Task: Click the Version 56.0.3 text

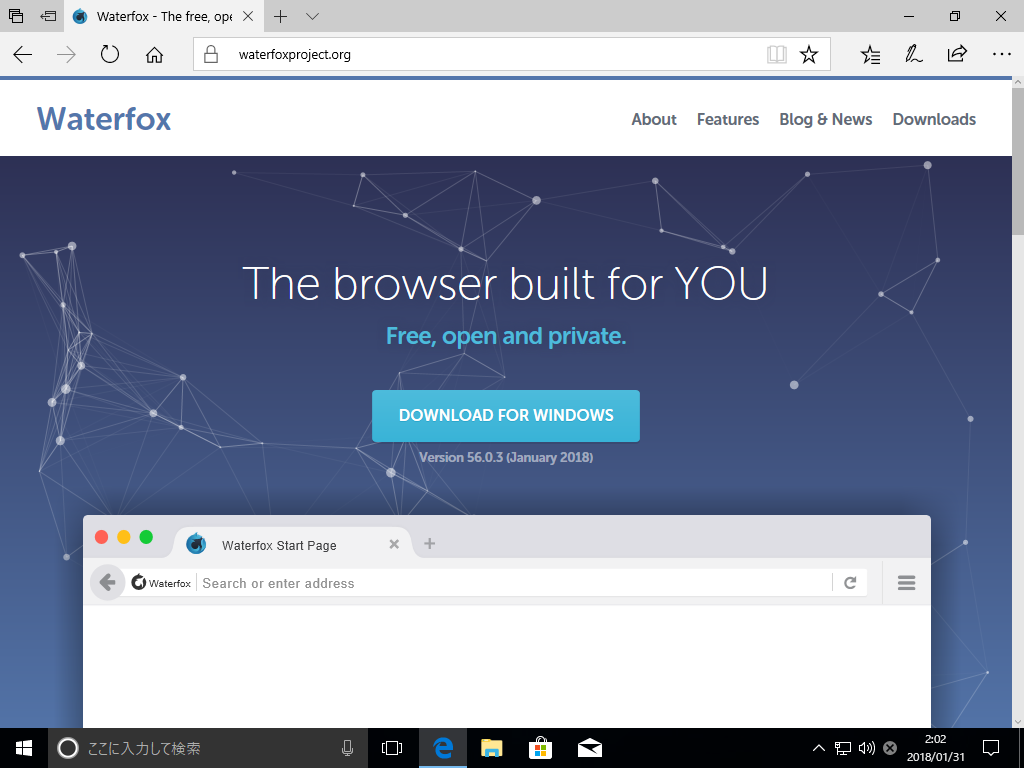Action: tap(506, 457)
